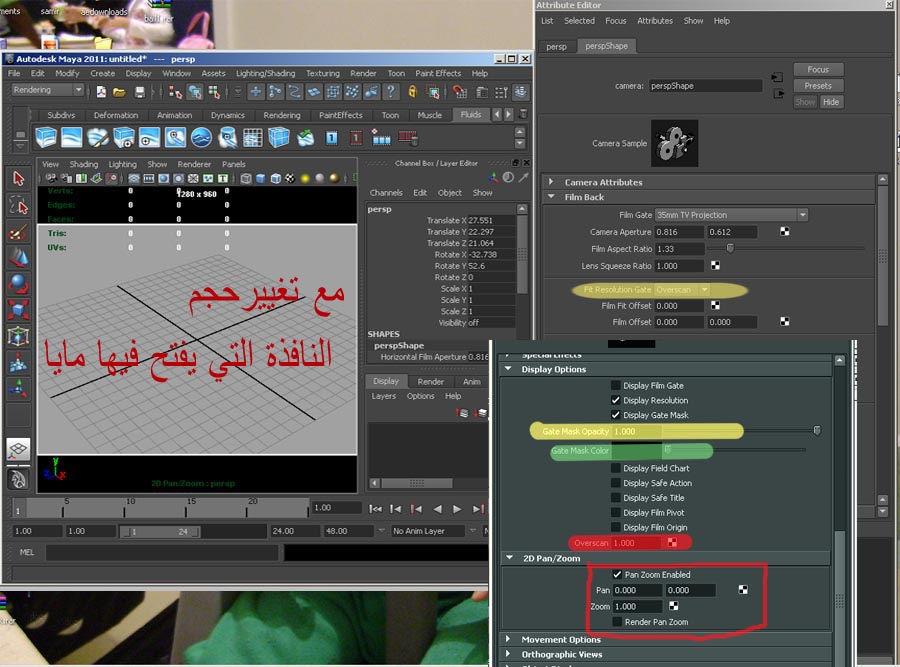Click the Presets button
Screen dimensions: 900x667
(818, 86)
